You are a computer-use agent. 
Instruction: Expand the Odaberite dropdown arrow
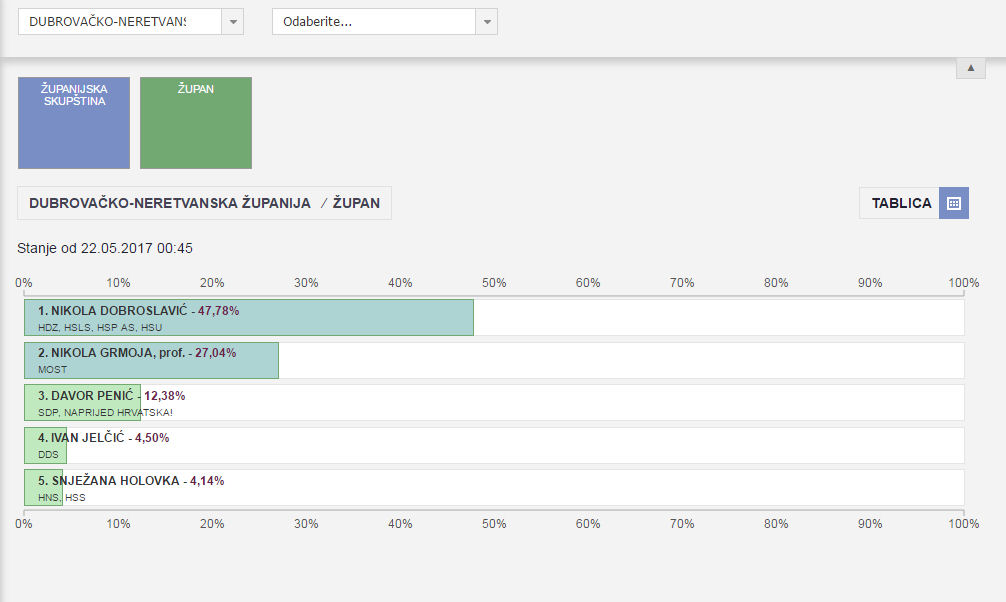[x=486, y=22]
